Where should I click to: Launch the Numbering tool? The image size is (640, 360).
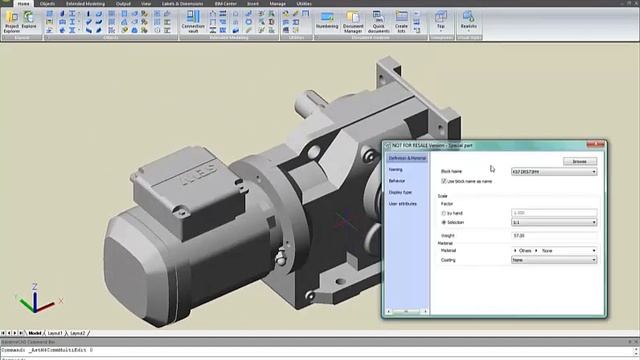point(327,21)
